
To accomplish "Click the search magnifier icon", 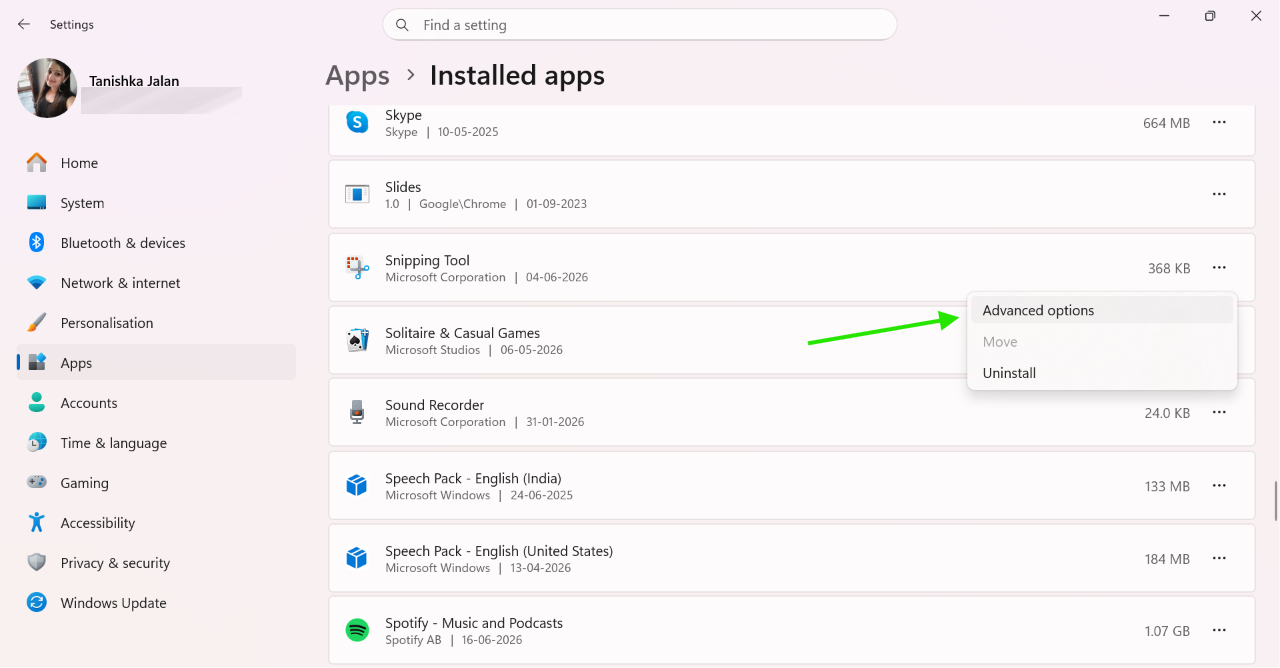I will [402, 25].
